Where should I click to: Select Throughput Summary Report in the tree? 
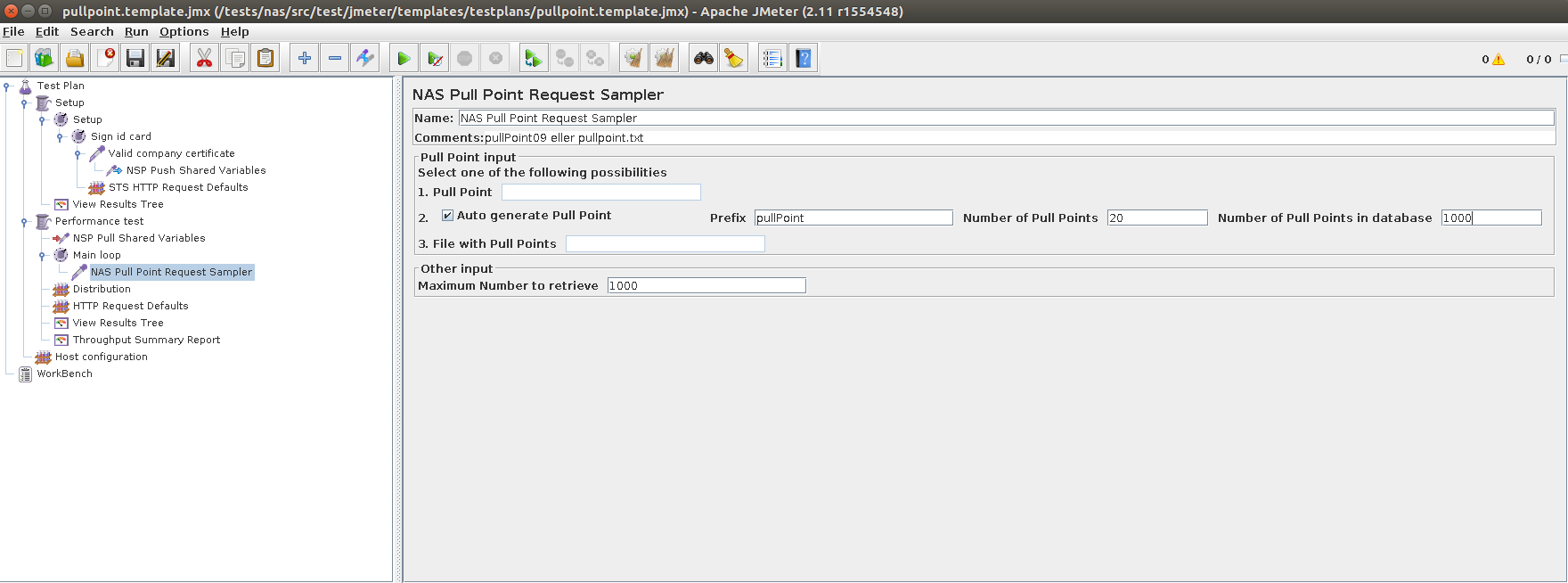[x=146, y=340]
